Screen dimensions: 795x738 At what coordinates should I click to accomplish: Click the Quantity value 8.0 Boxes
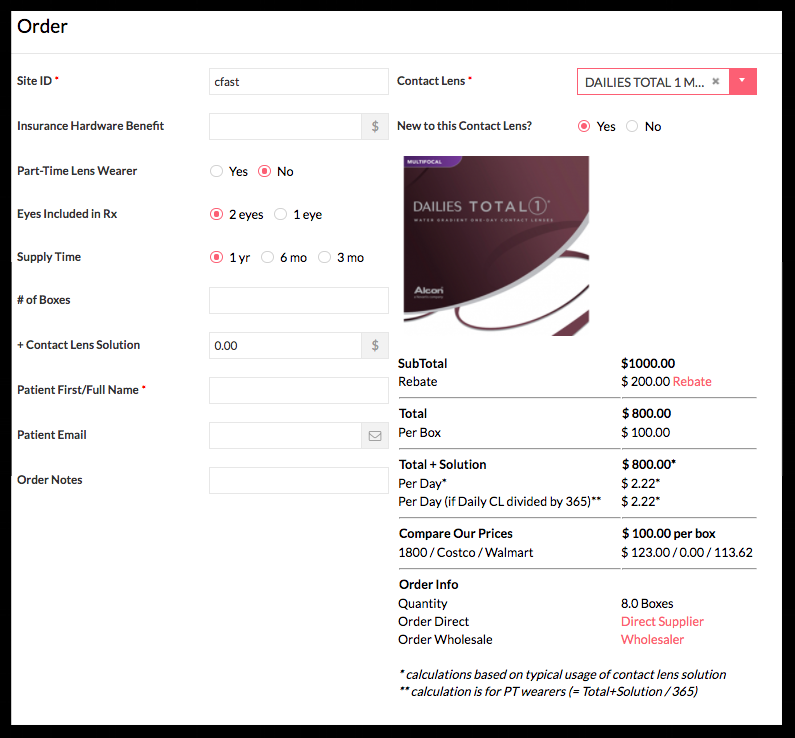[x=647, y=604]
